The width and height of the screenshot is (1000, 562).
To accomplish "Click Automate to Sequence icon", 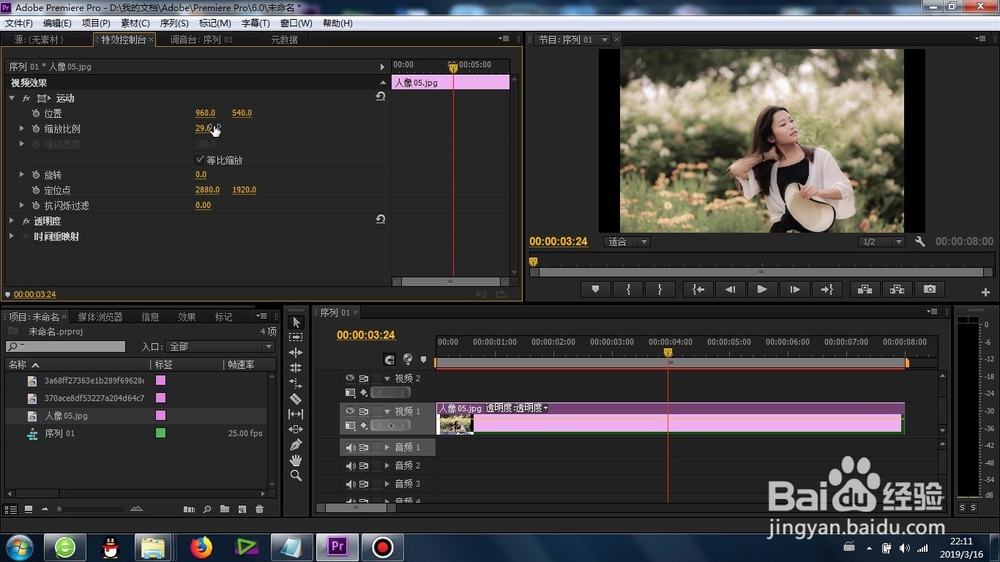I will (x=189, y=509).
